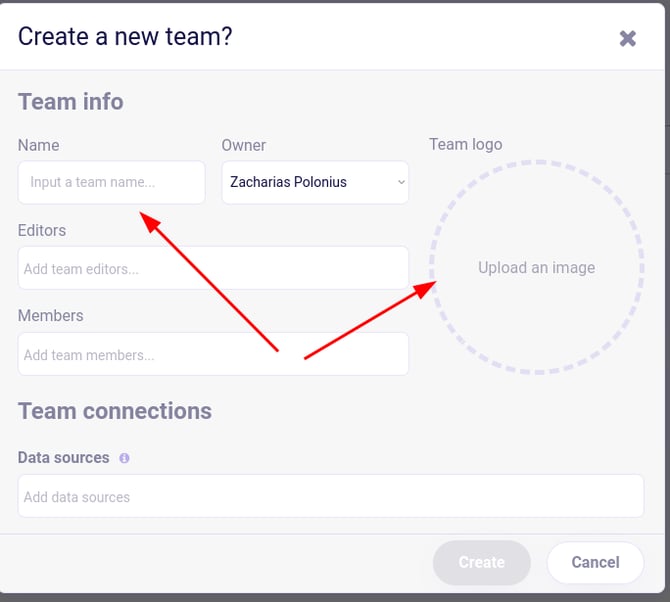
Task: Click the Add team editors field
Action: coord(213,268)
